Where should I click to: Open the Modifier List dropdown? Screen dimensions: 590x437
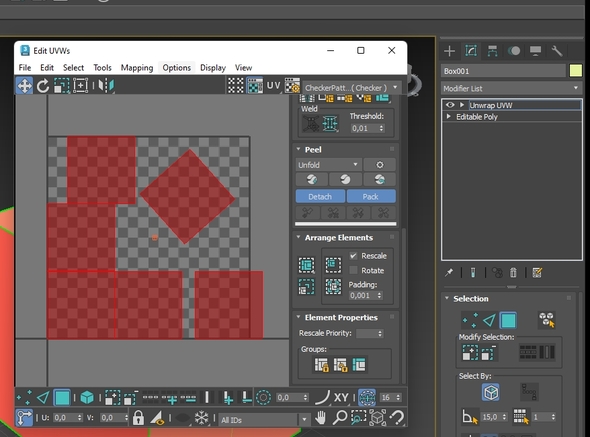(511, 89)
